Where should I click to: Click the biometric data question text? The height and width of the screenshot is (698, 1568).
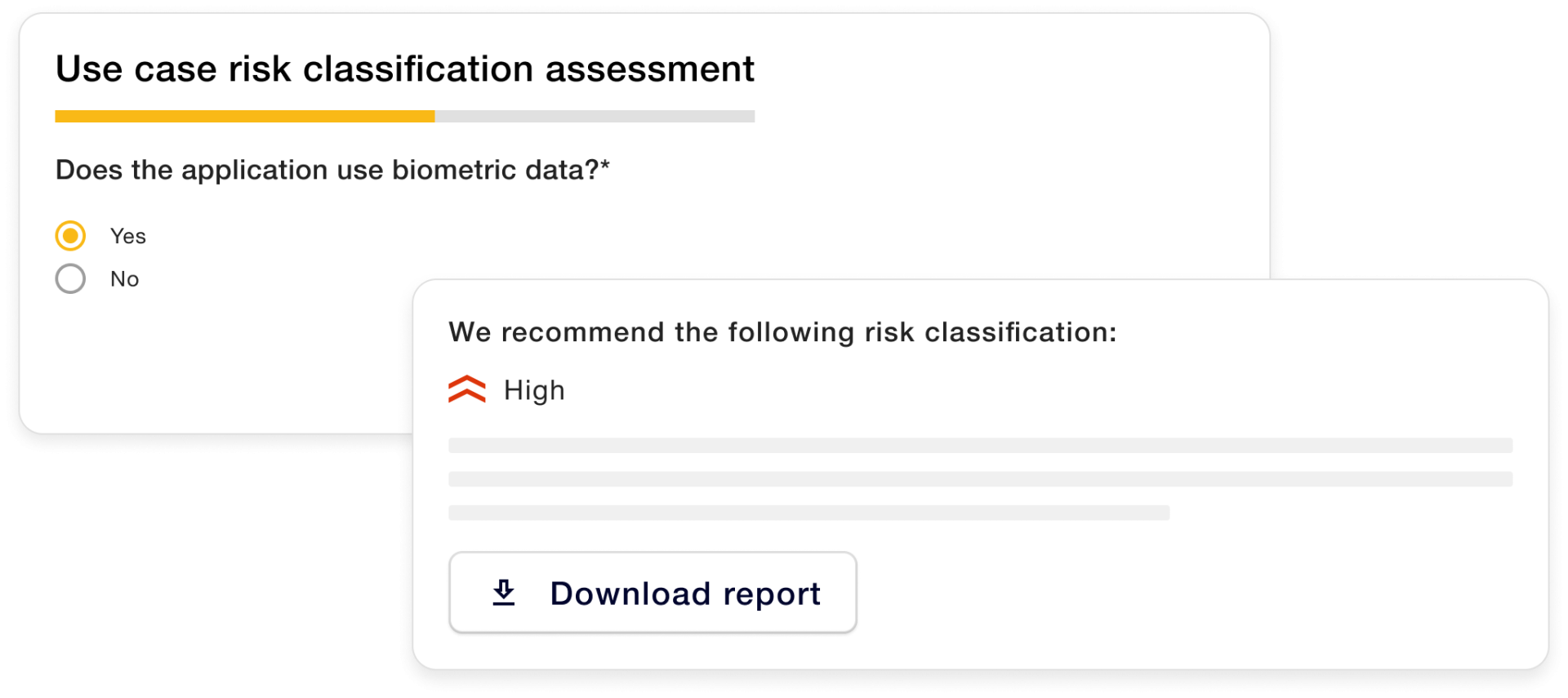327,170
